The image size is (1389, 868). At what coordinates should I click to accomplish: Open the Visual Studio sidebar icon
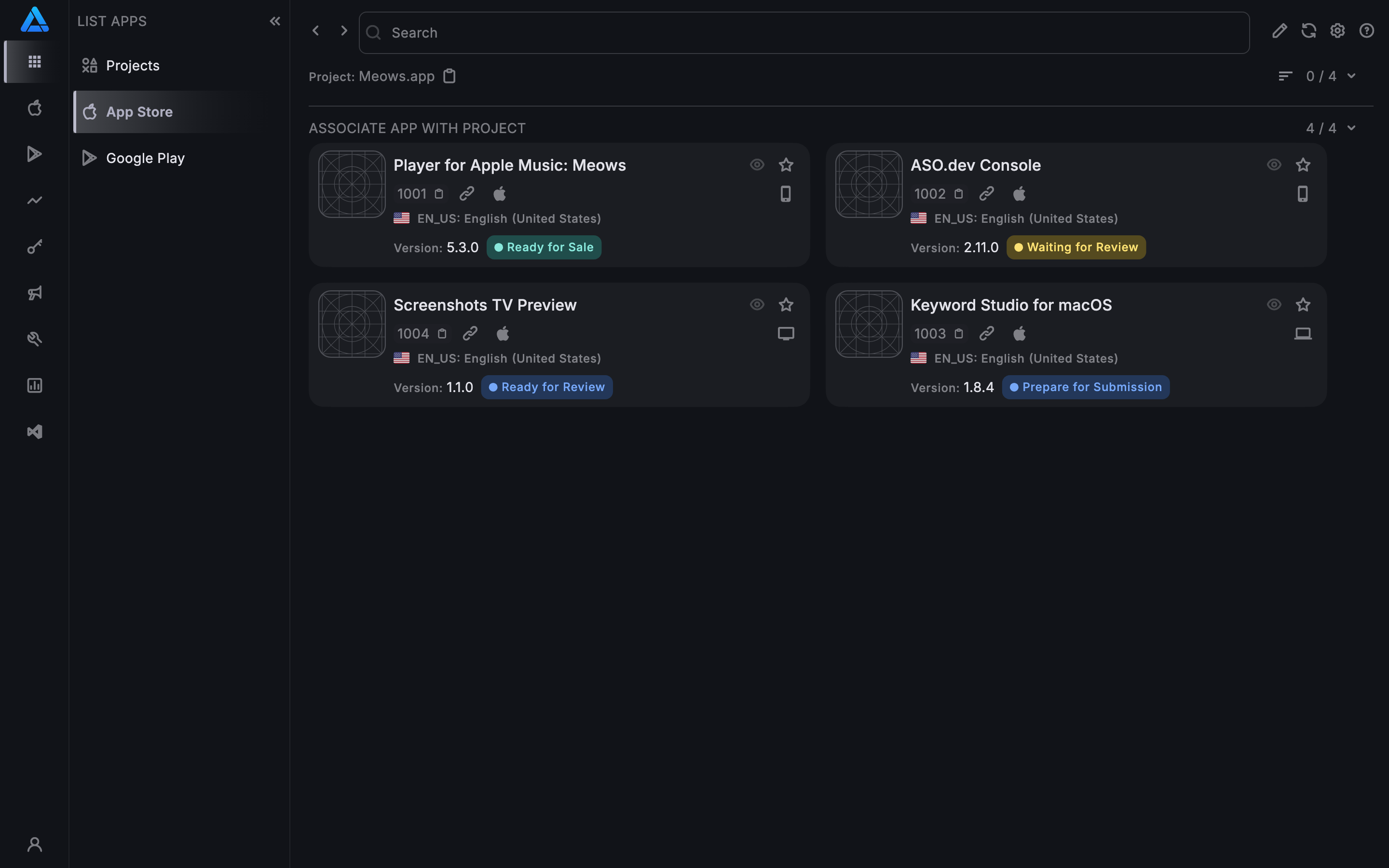click(x=34, y=432)
